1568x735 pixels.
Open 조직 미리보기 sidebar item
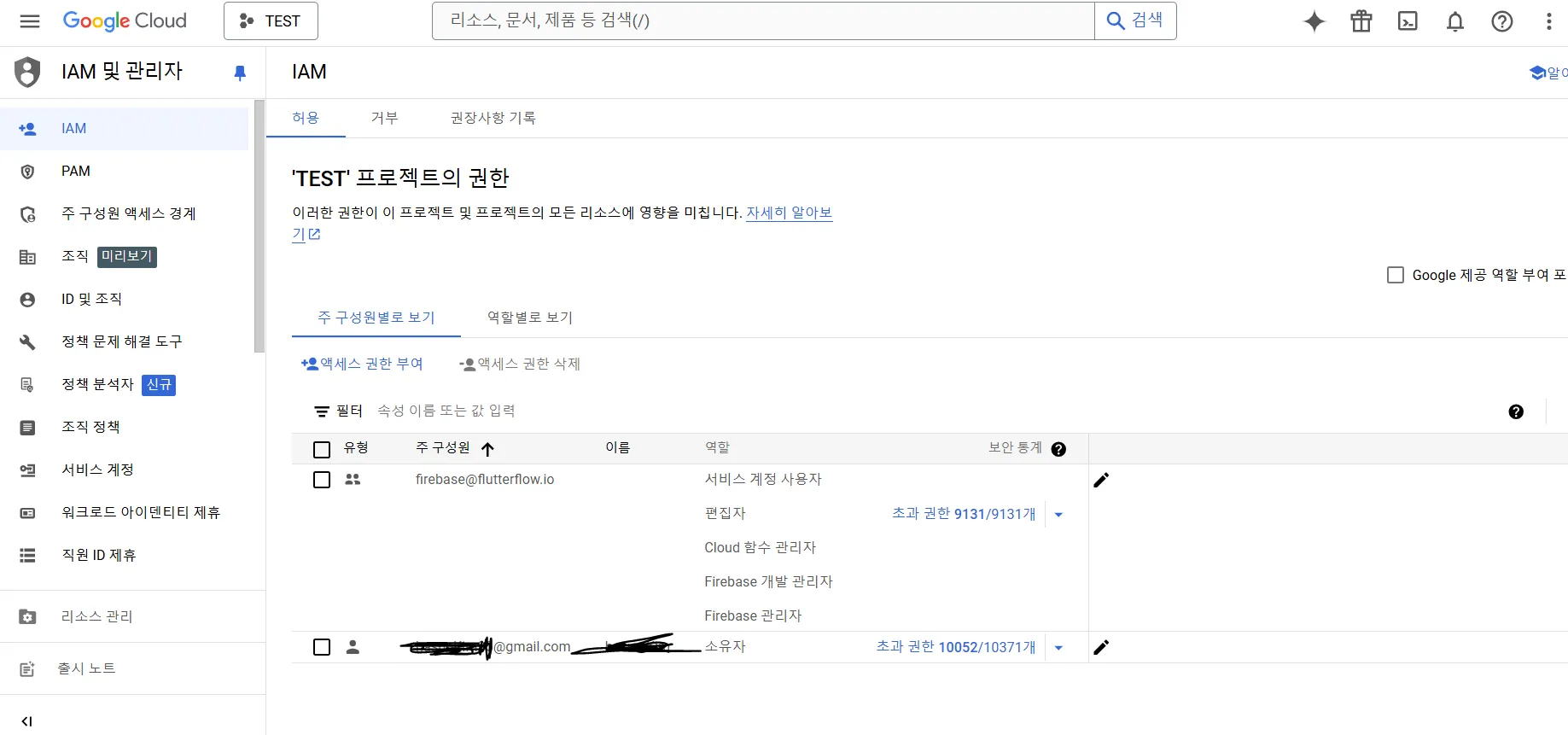125,257
